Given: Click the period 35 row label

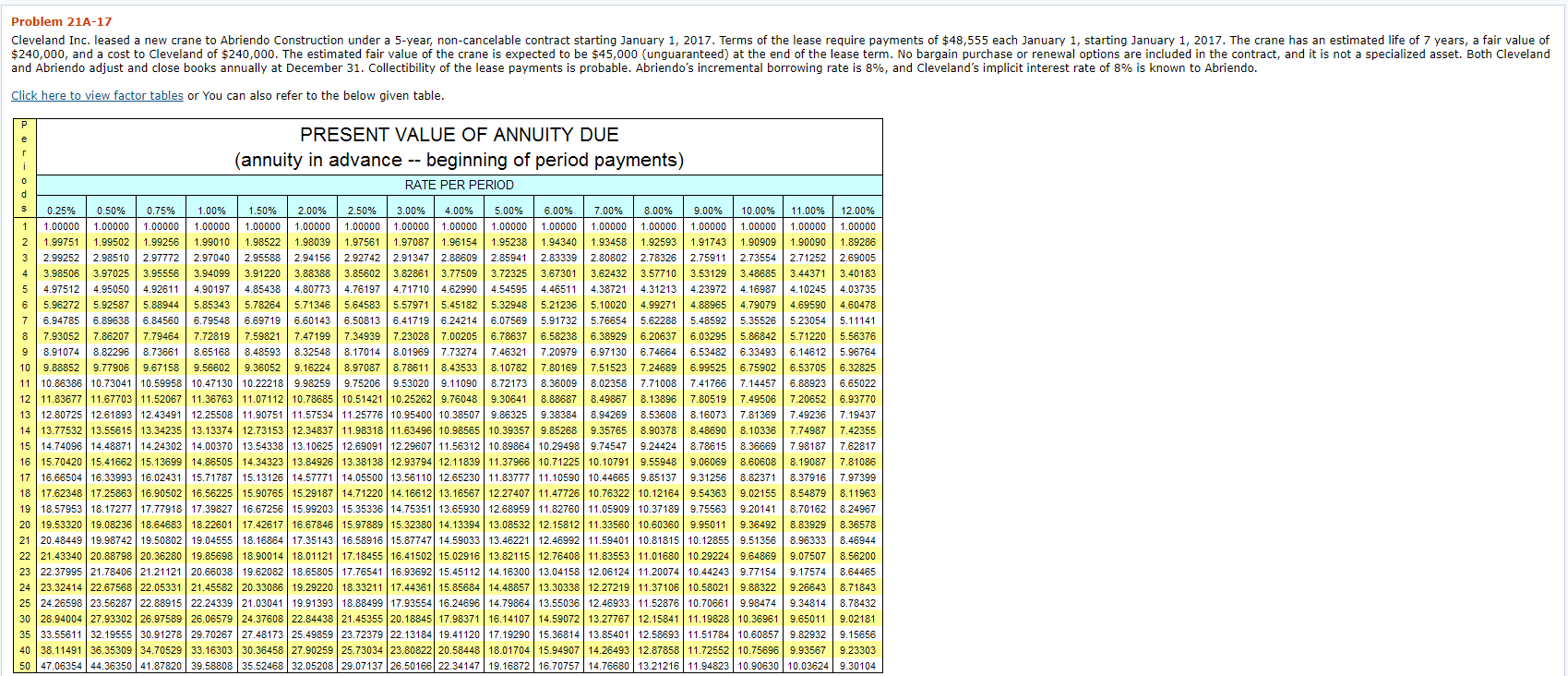Looking at the screenshot, I should coord(25,634).
